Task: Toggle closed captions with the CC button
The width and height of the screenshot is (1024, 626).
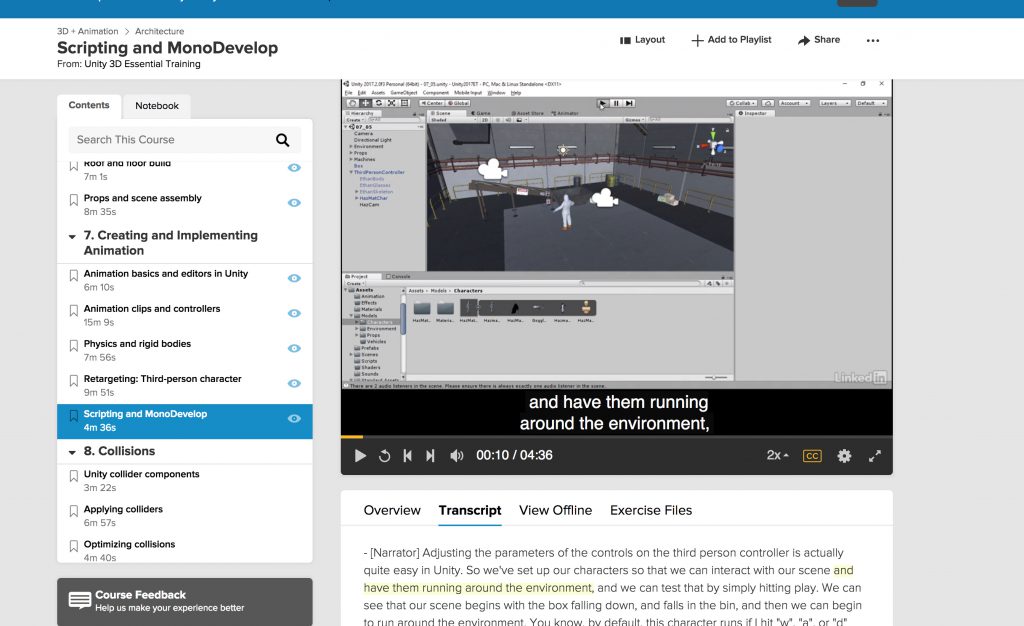Action: (x=812, y=456)
